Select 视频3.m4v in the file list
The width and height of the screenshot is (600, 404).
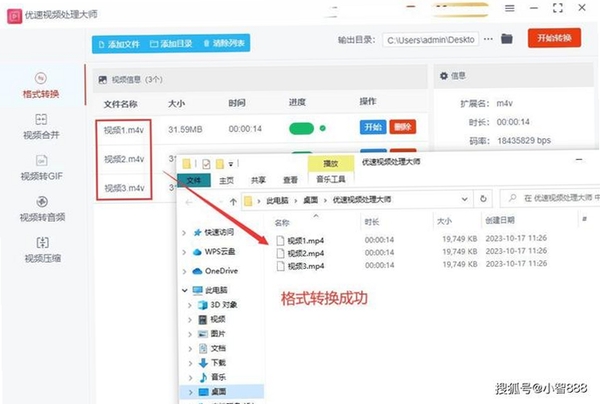tap(124, 188)
